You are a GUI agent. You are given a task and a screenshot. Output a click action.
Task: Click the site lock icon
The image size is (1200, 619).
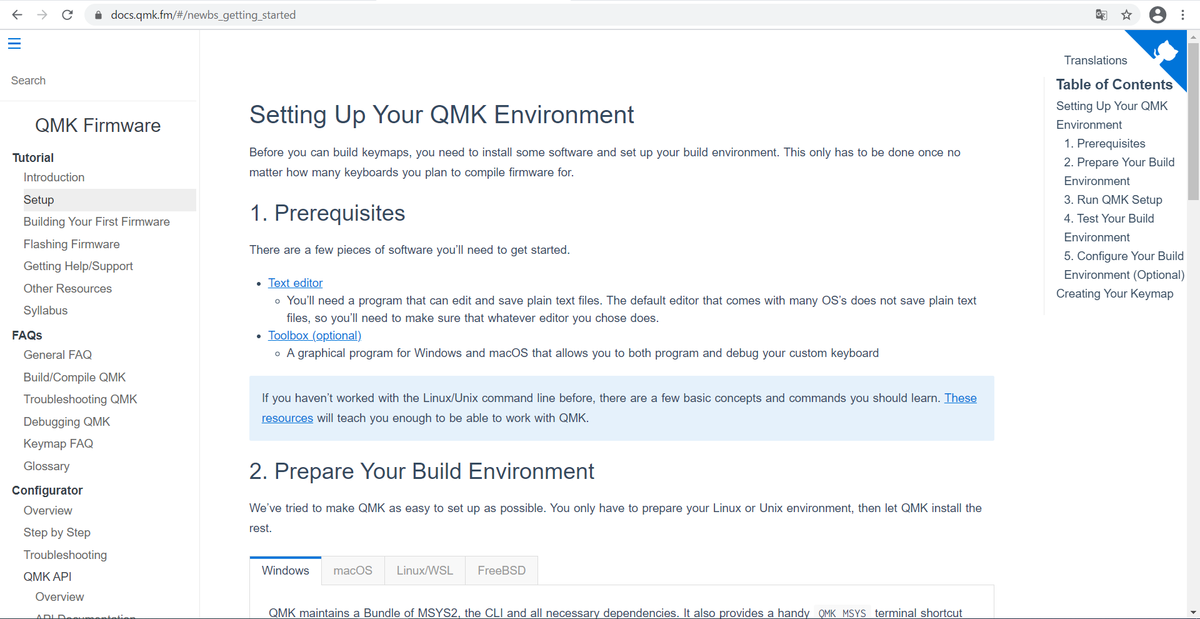98,15
